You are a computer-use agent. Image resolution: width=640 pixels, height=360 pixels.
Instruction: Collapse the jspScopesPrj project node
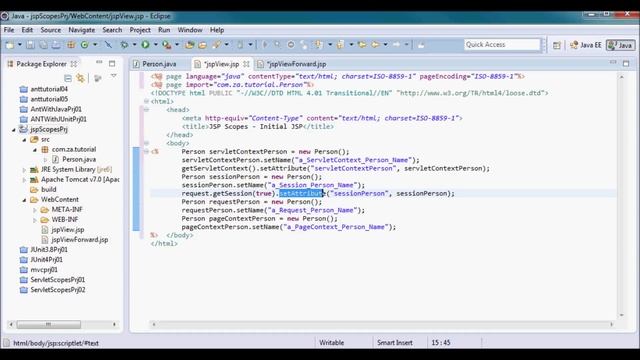pyautogui.click(x=14, y=130)
